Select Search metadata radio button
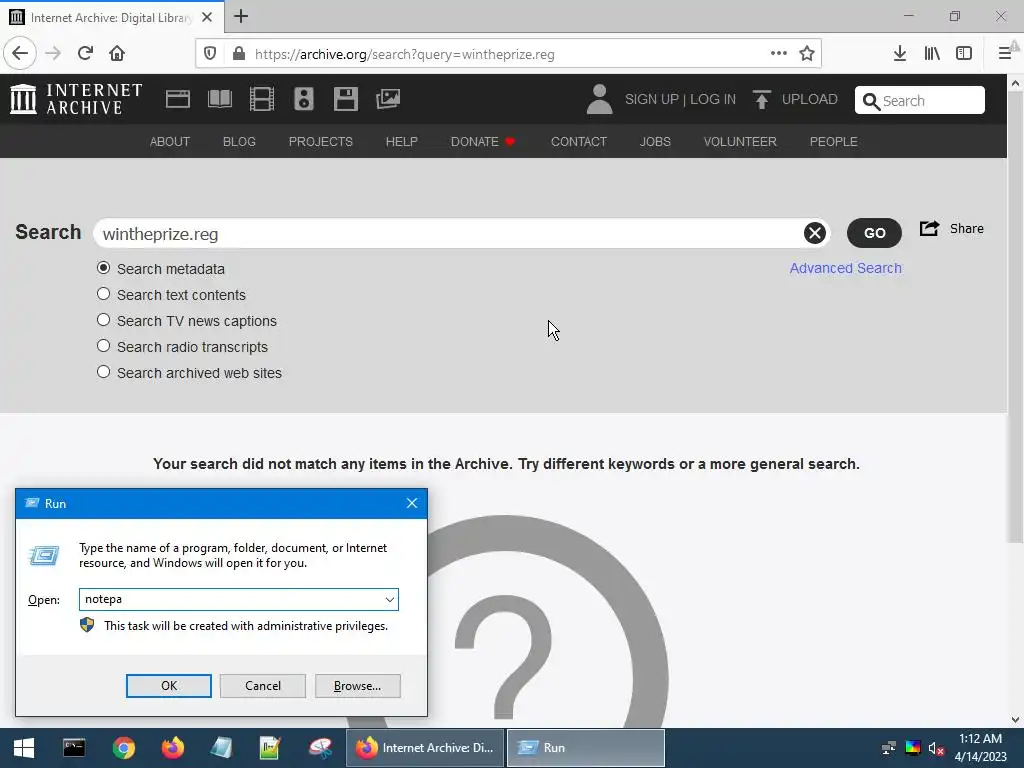This screenshot has height=768, width=1024. [x=103, y=268]
